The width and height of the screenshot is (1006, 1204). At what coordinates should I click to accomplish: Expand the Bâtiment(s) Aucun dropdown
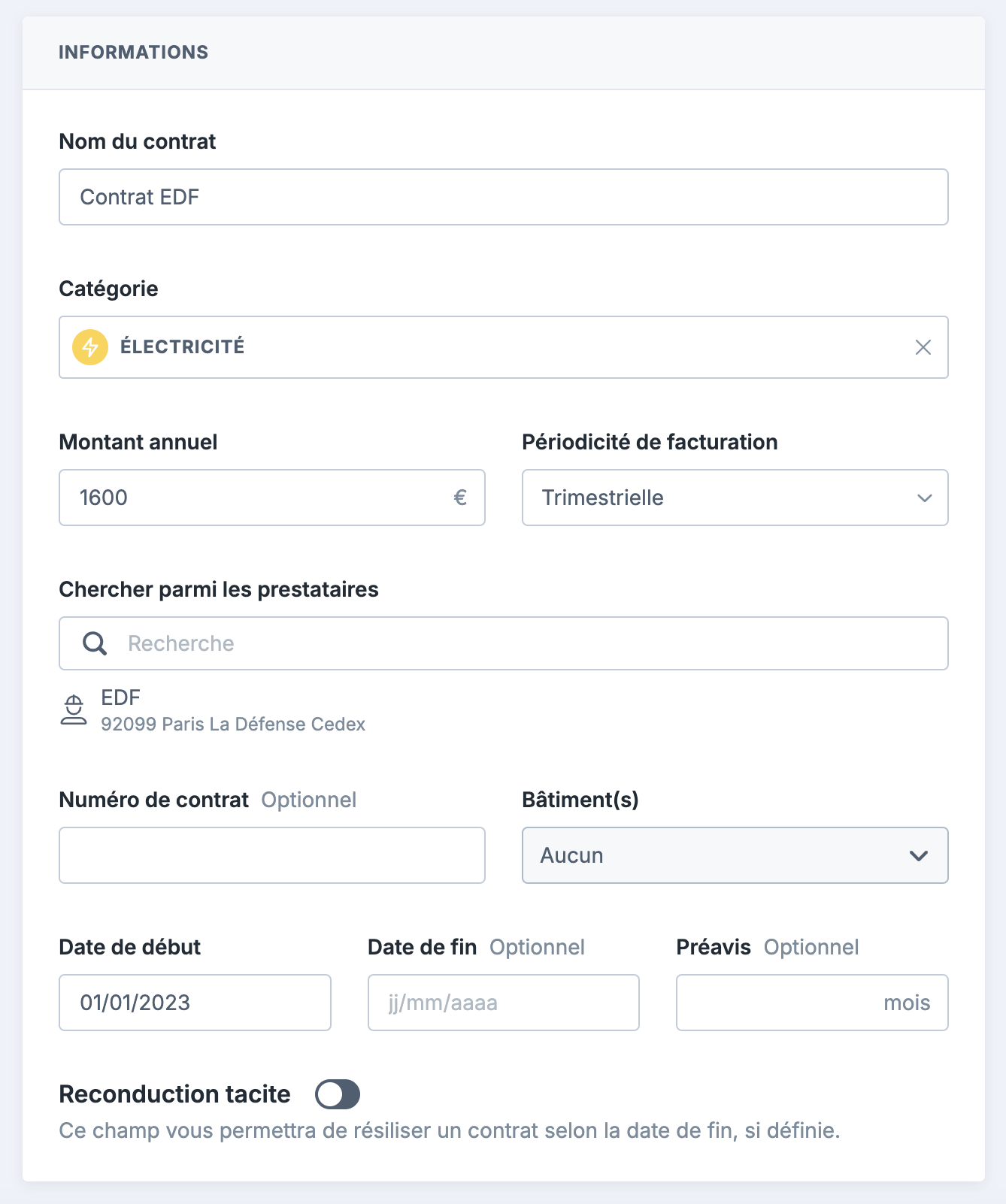pyautogui.click(x=735, y=855)
